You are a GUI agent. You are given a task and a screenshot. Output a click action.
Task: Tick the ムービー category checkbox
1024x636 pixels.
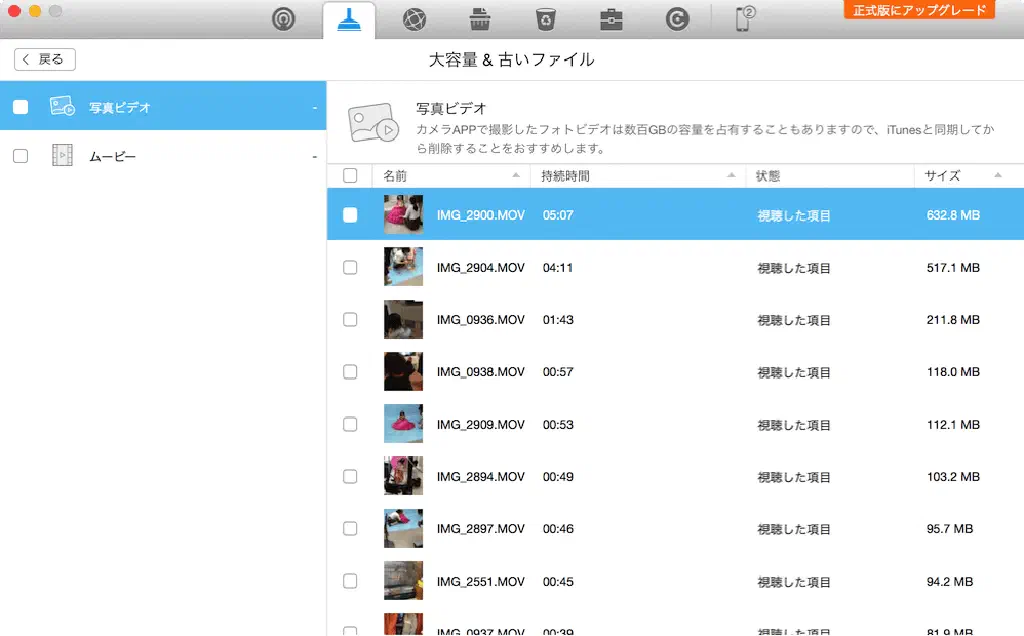21,156
